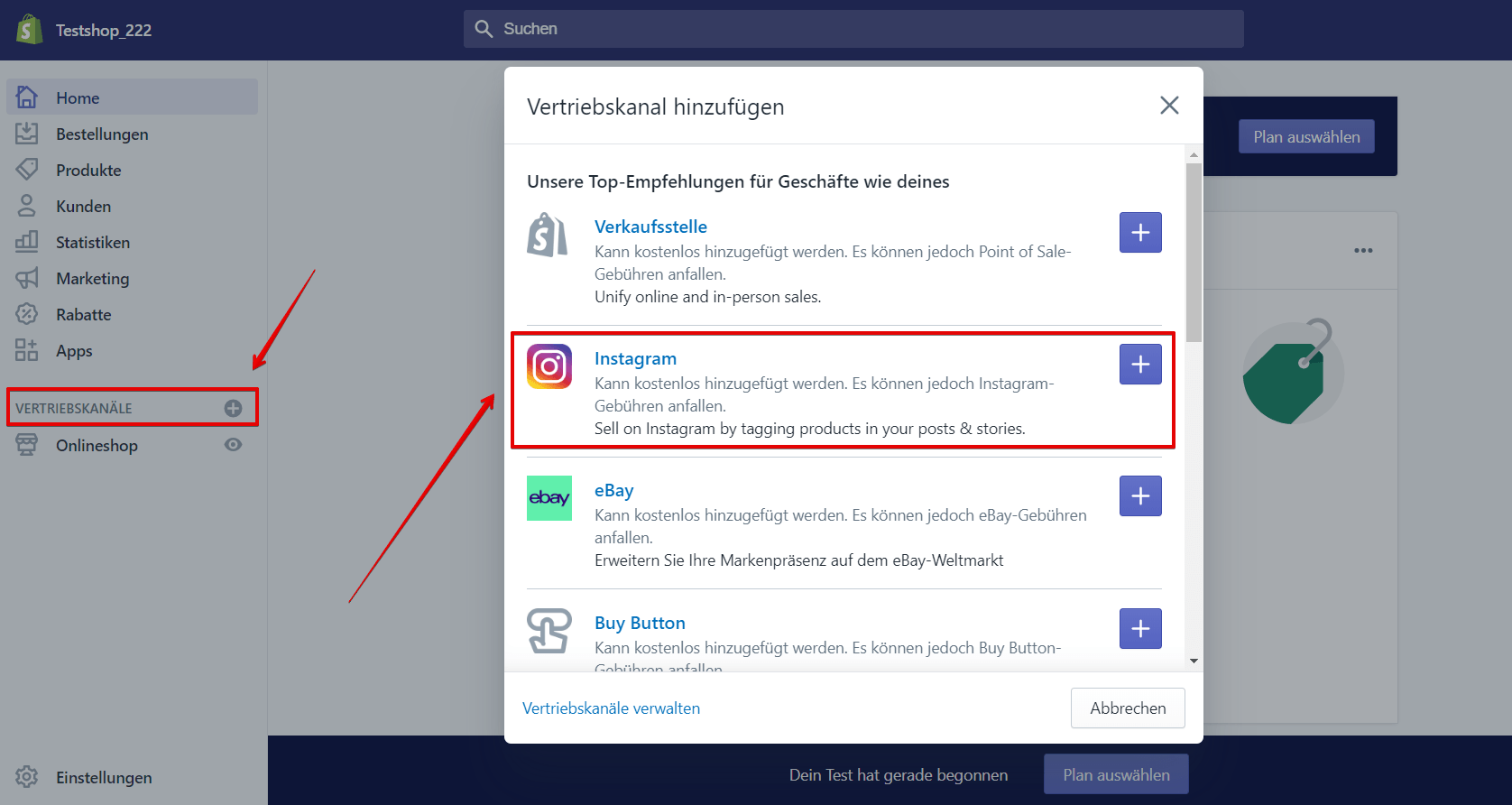1512x805 pixels.
Task: Click the Buy Button hand icon
Action: (549, 630)
